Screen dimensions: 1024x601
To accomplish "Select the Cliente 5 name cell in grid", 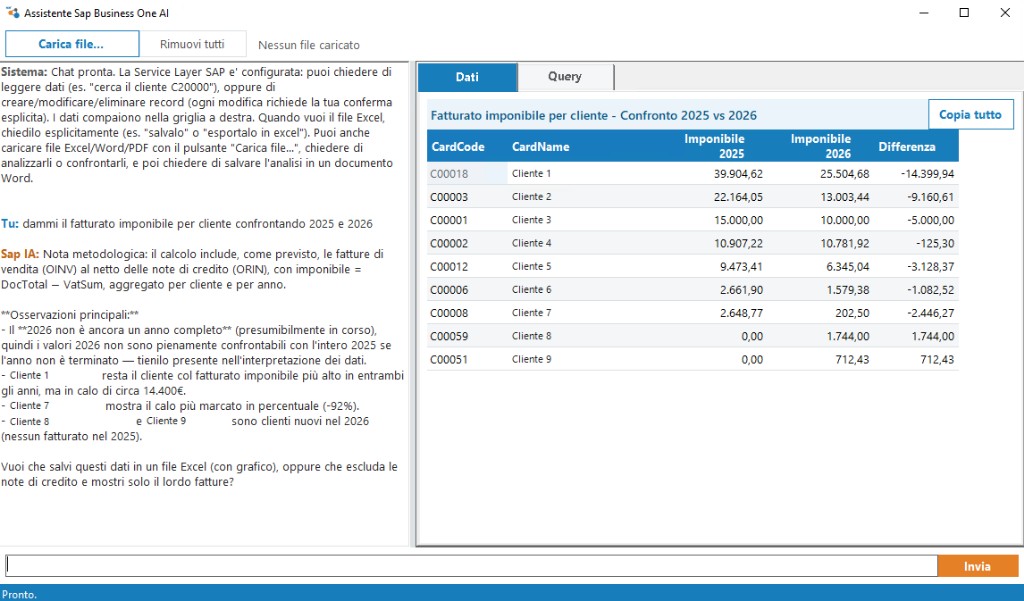I will 584,267.
